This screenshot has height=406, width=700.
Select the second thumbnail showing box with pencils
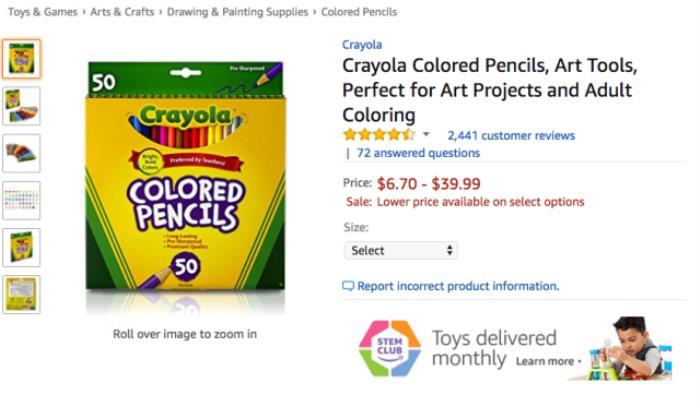[21, 106]
